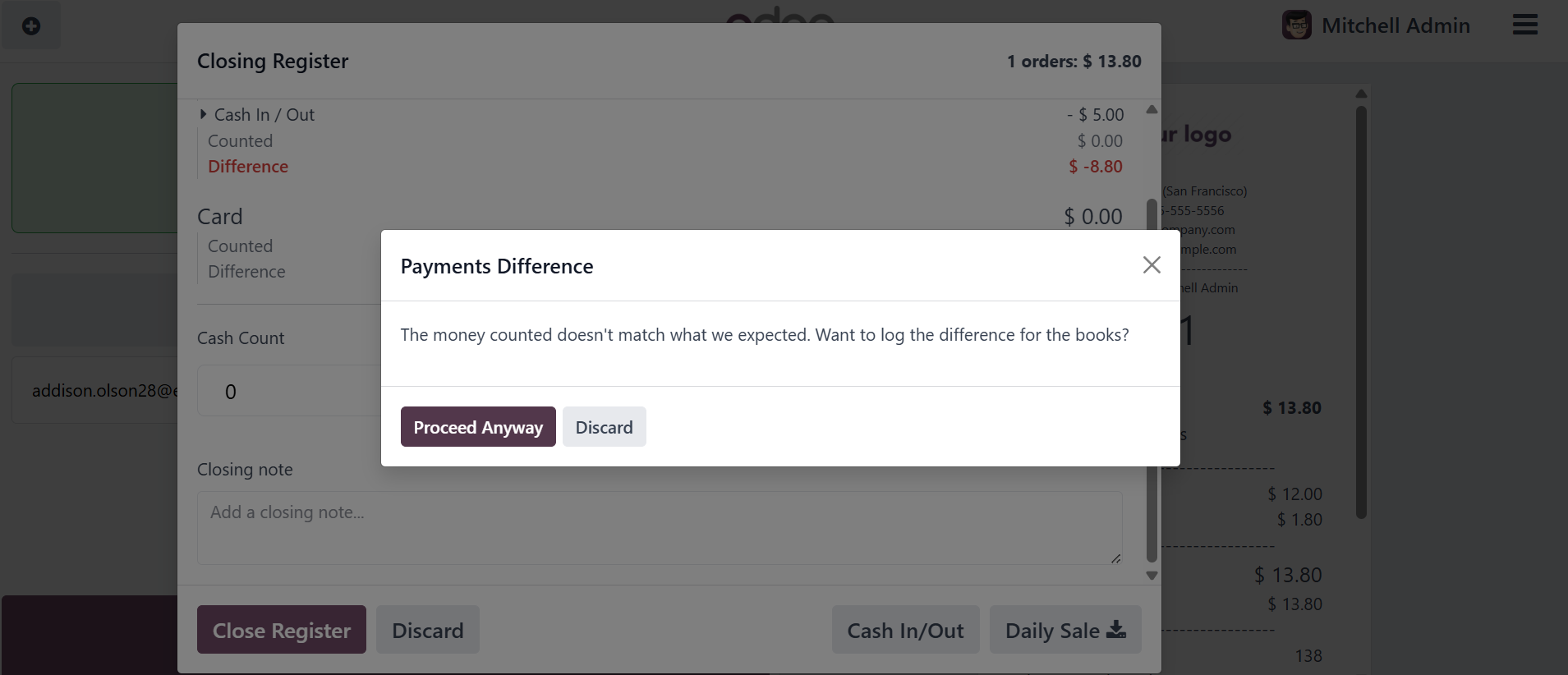Discard the Payments Difference prompt

tap(604, 427)
